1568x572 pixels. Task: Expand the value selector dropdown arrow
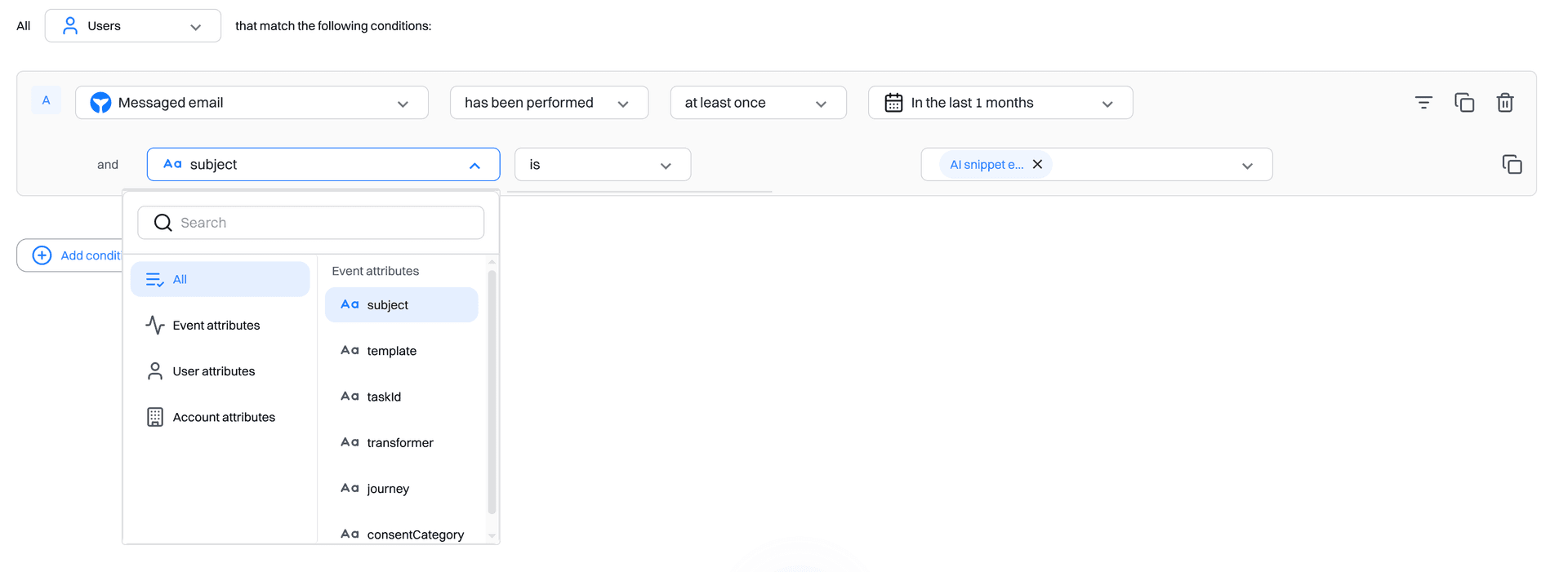click(x=1247, y=166)
